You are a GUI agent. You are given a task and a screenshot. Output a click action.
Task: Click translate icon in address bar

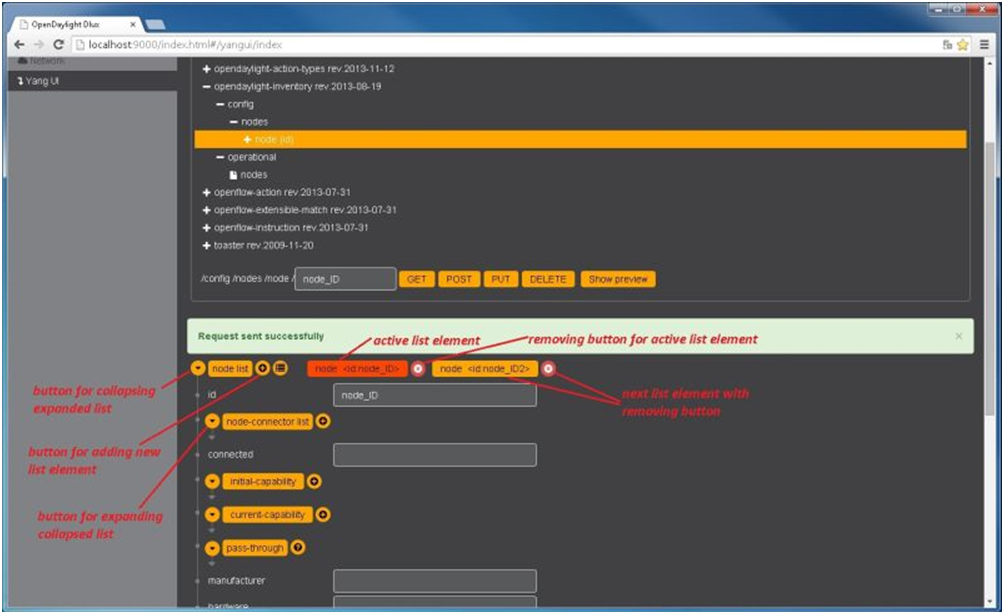point(947,45)
